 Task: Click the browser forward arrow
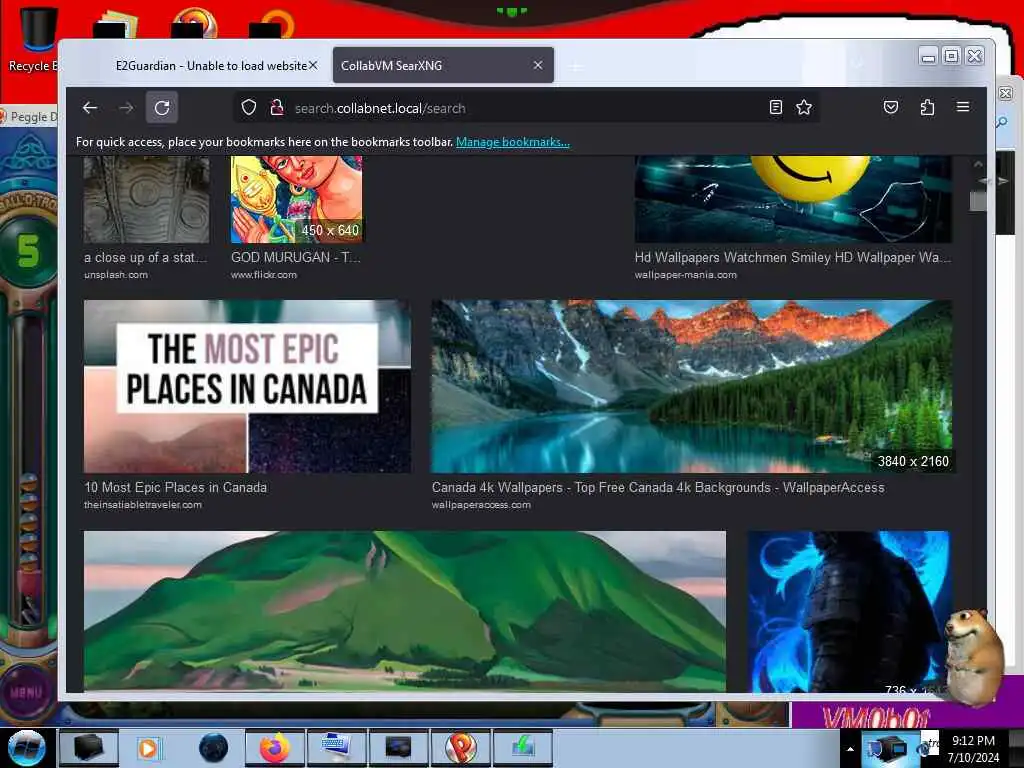pos(127,108)
